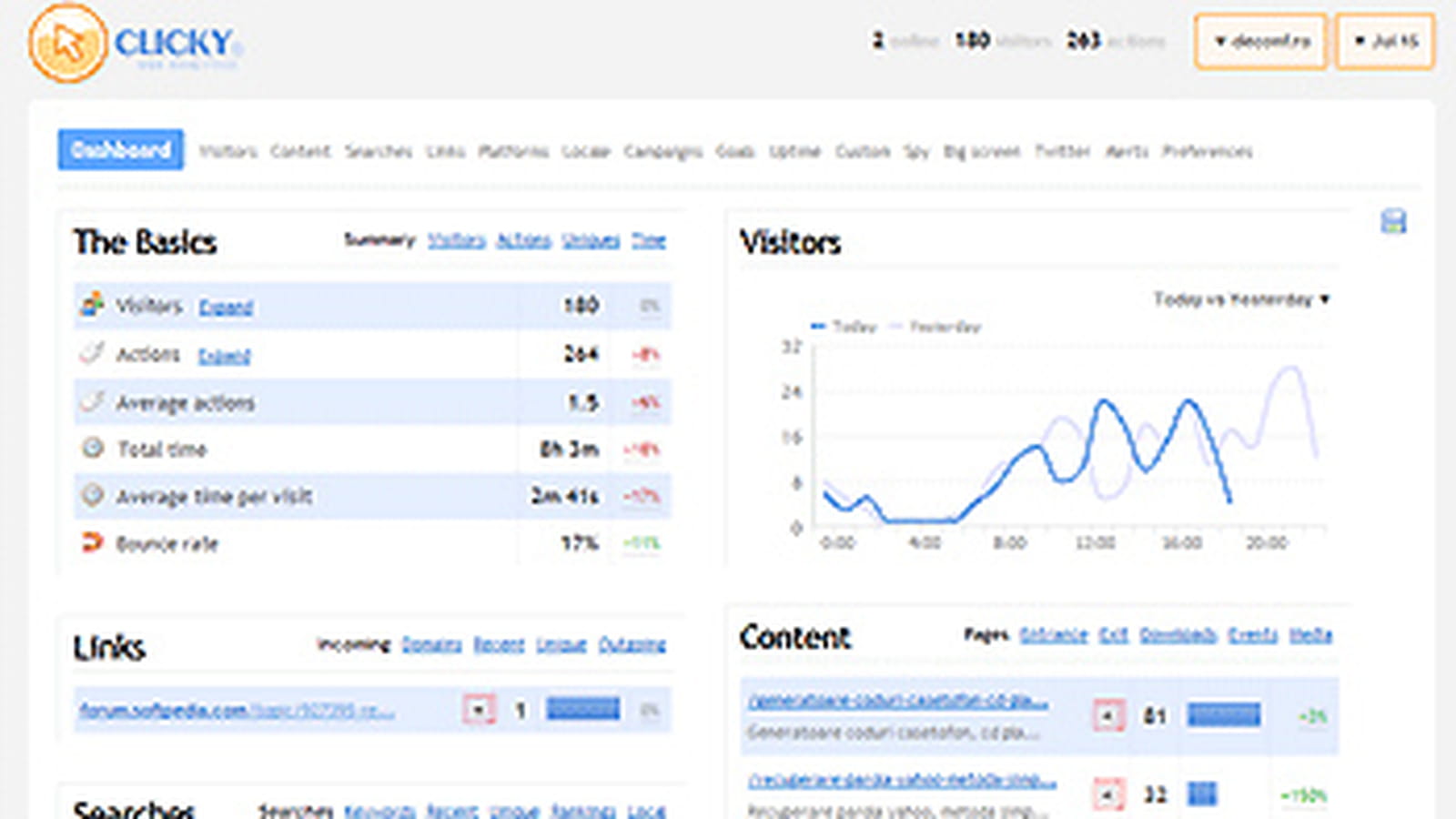Viewport: 1456px width, 819px height.
Task: Click the Visitors row icon in The Basics
Action: click(x=91, y=304)
